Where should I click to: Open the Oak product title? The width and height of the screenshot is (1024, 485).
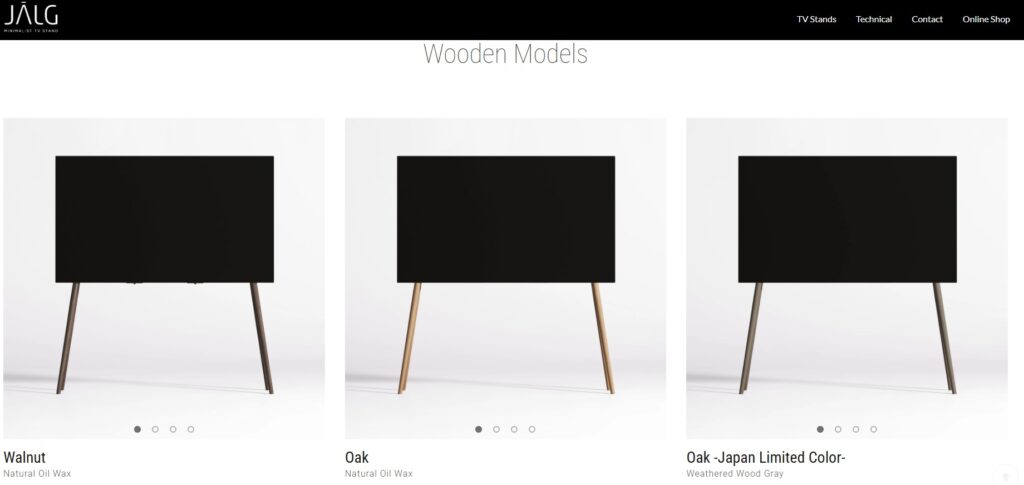357,458
